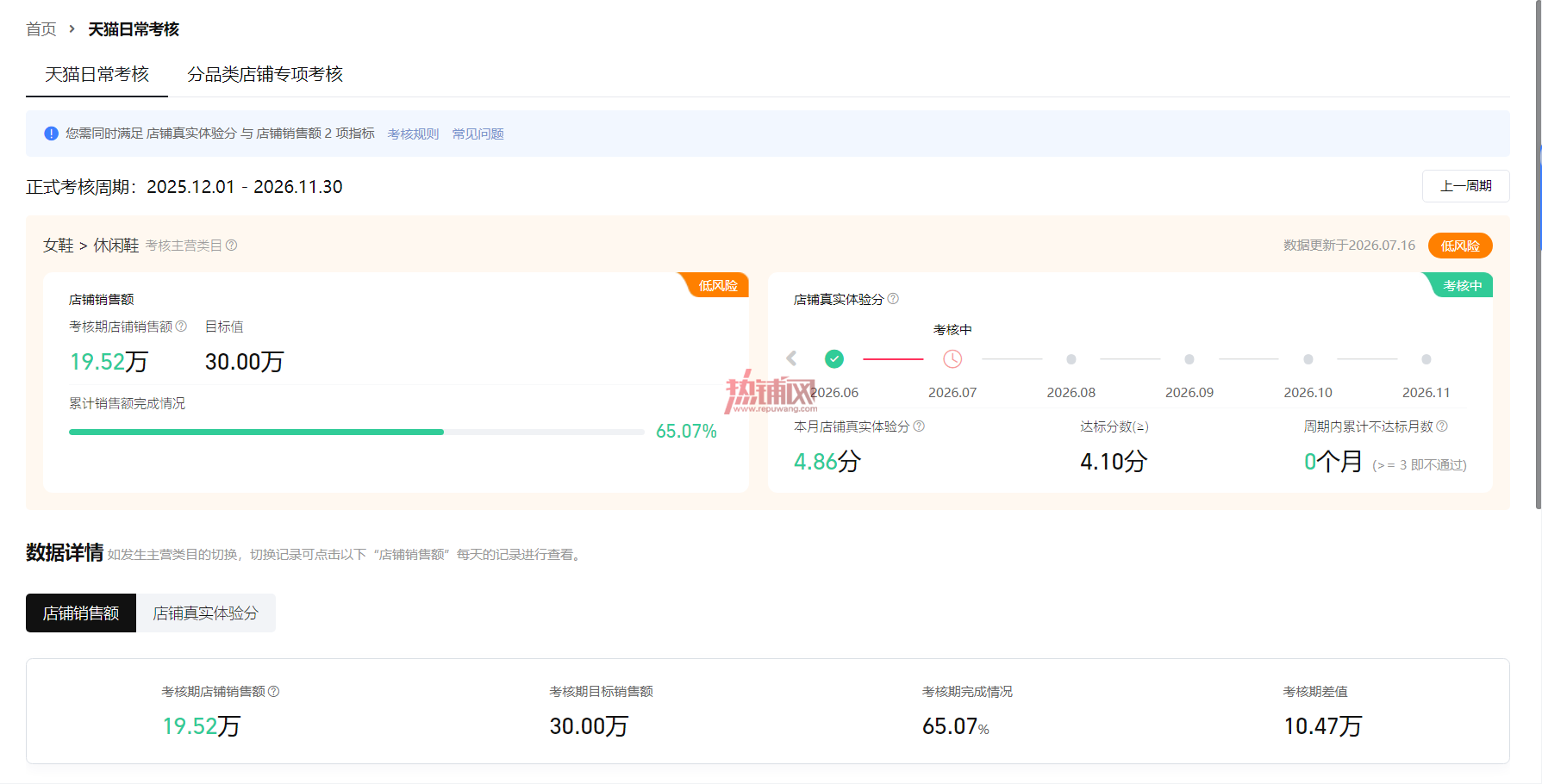Open help icon beside 考核期店铺销售额 in sales card
This screenshot has height=784, width=1542.
[x=181, y=327]
